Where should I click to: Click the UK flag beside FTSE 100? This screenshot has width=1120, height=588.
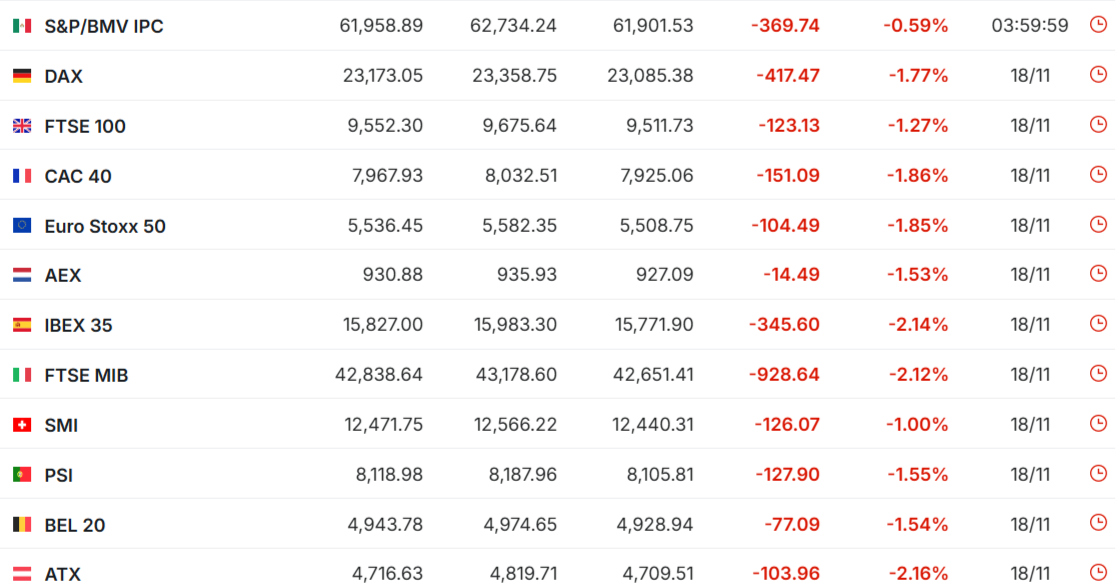click(22, 126)
